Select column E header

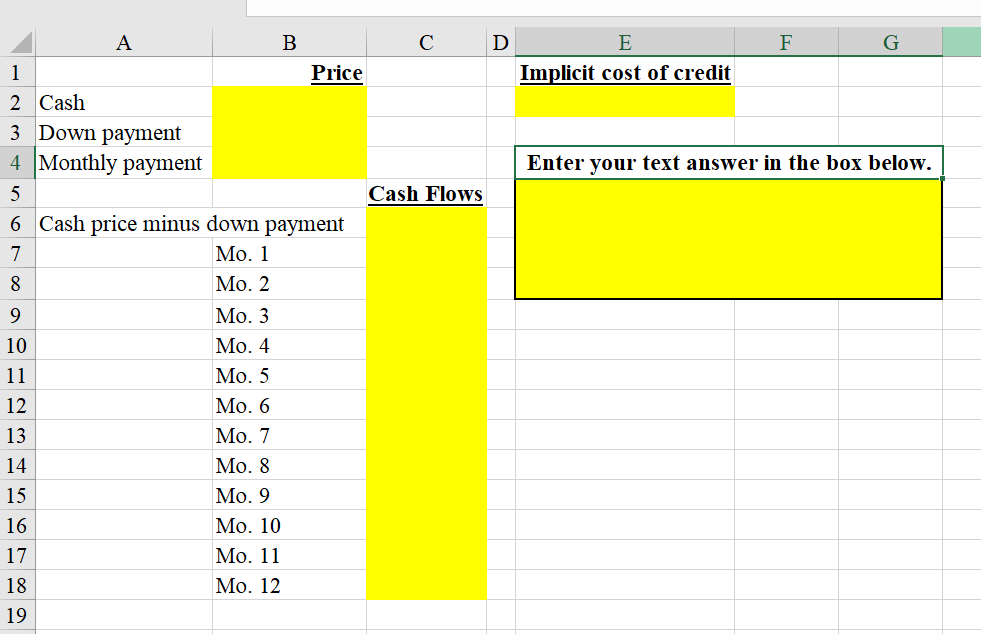pos(625,42)
